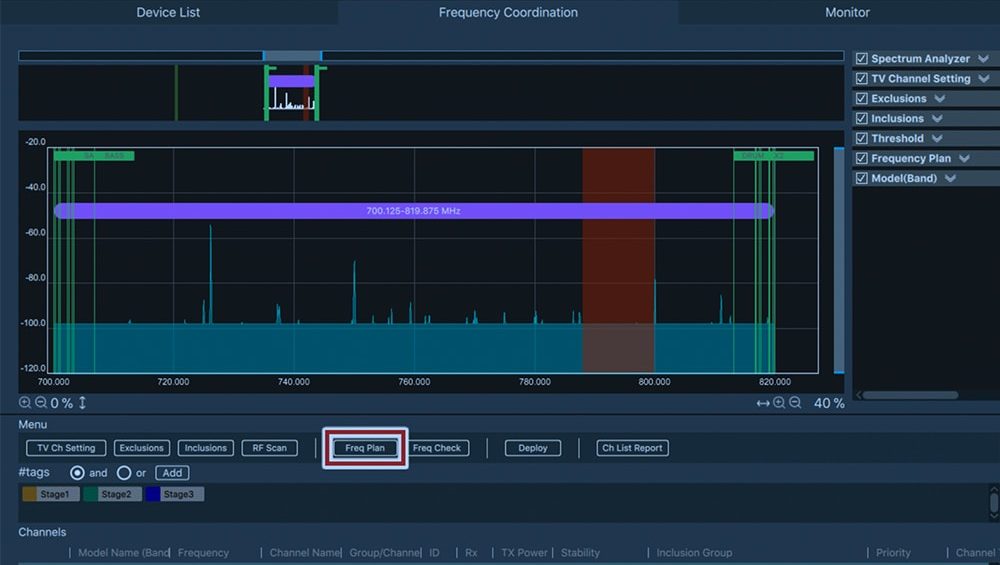The image size is (1000, 565).
Task: Run Freq Check
Action: [x=437, y=448]
